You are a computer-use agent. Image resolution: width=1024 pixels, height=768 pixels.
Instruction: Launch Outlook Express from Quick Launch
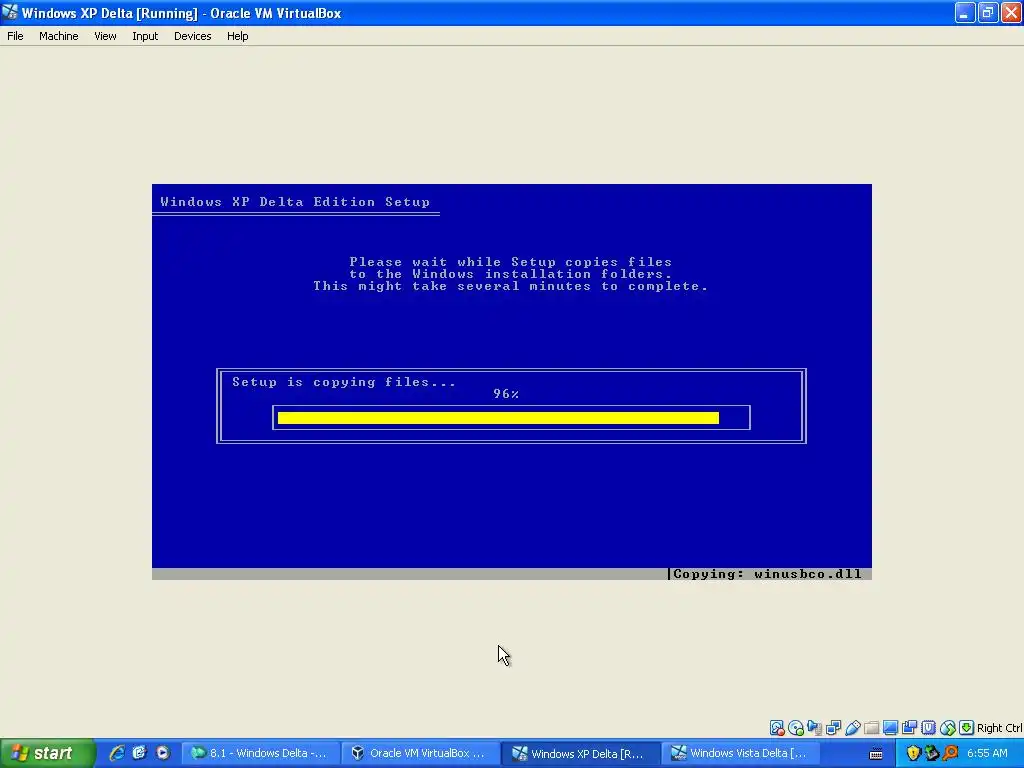[139, 753]
